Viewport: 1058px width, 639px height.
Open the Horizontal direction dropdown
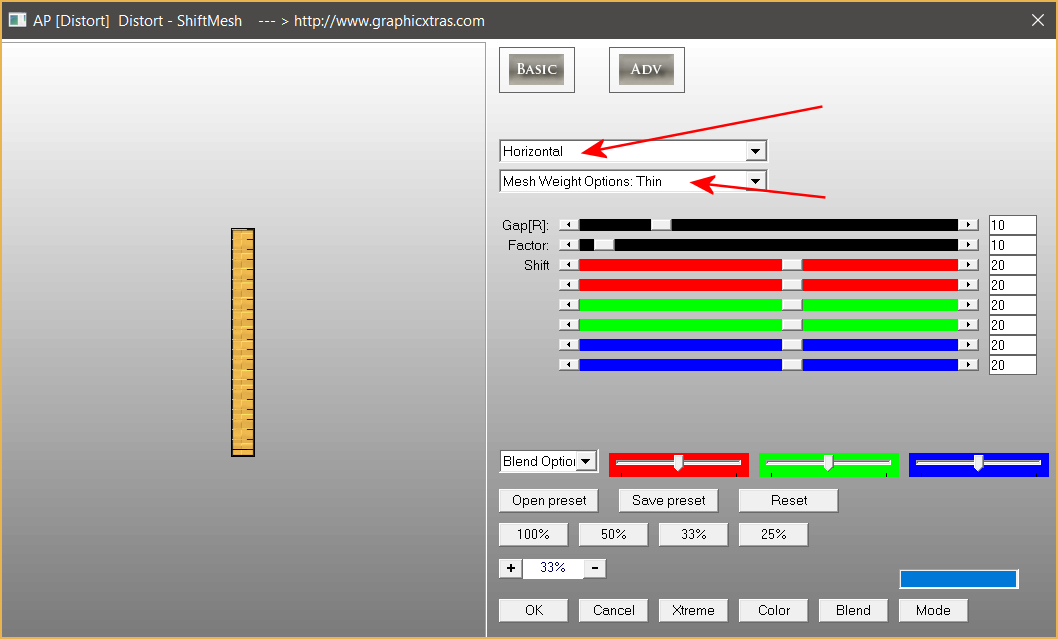coord(756,151)
